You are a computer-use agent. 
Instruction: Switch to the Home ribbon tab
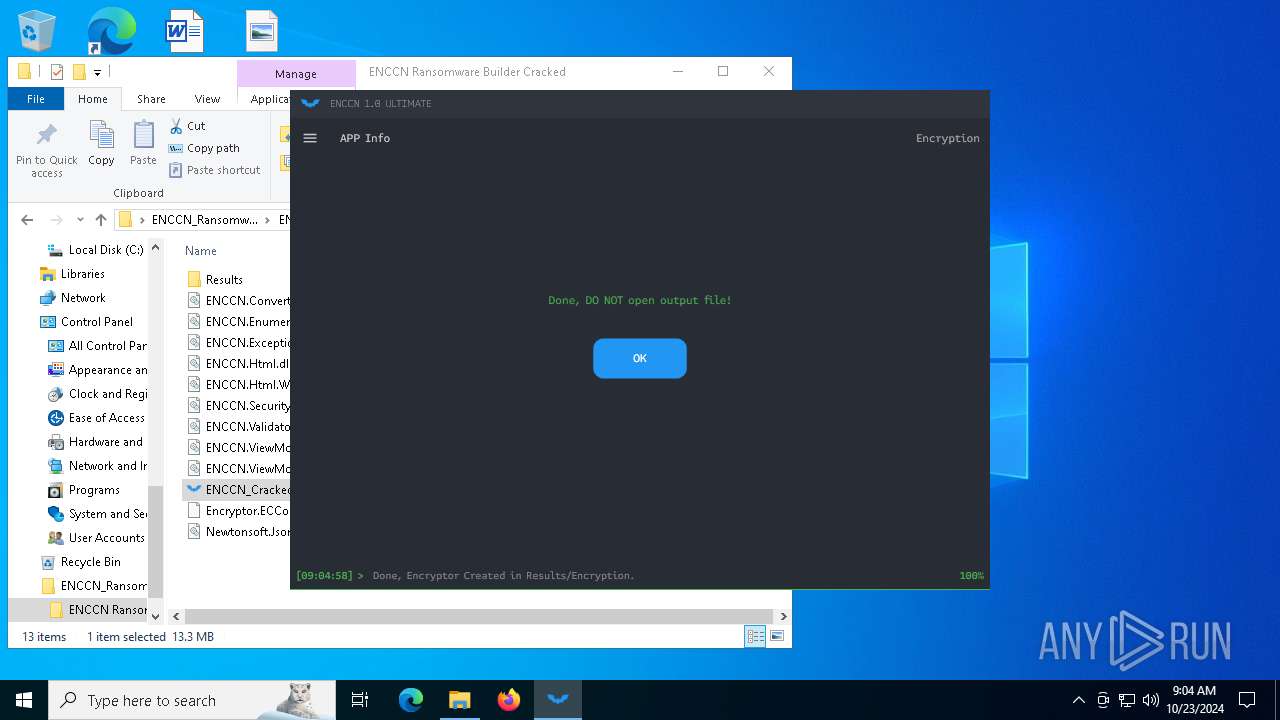(93, 99)
